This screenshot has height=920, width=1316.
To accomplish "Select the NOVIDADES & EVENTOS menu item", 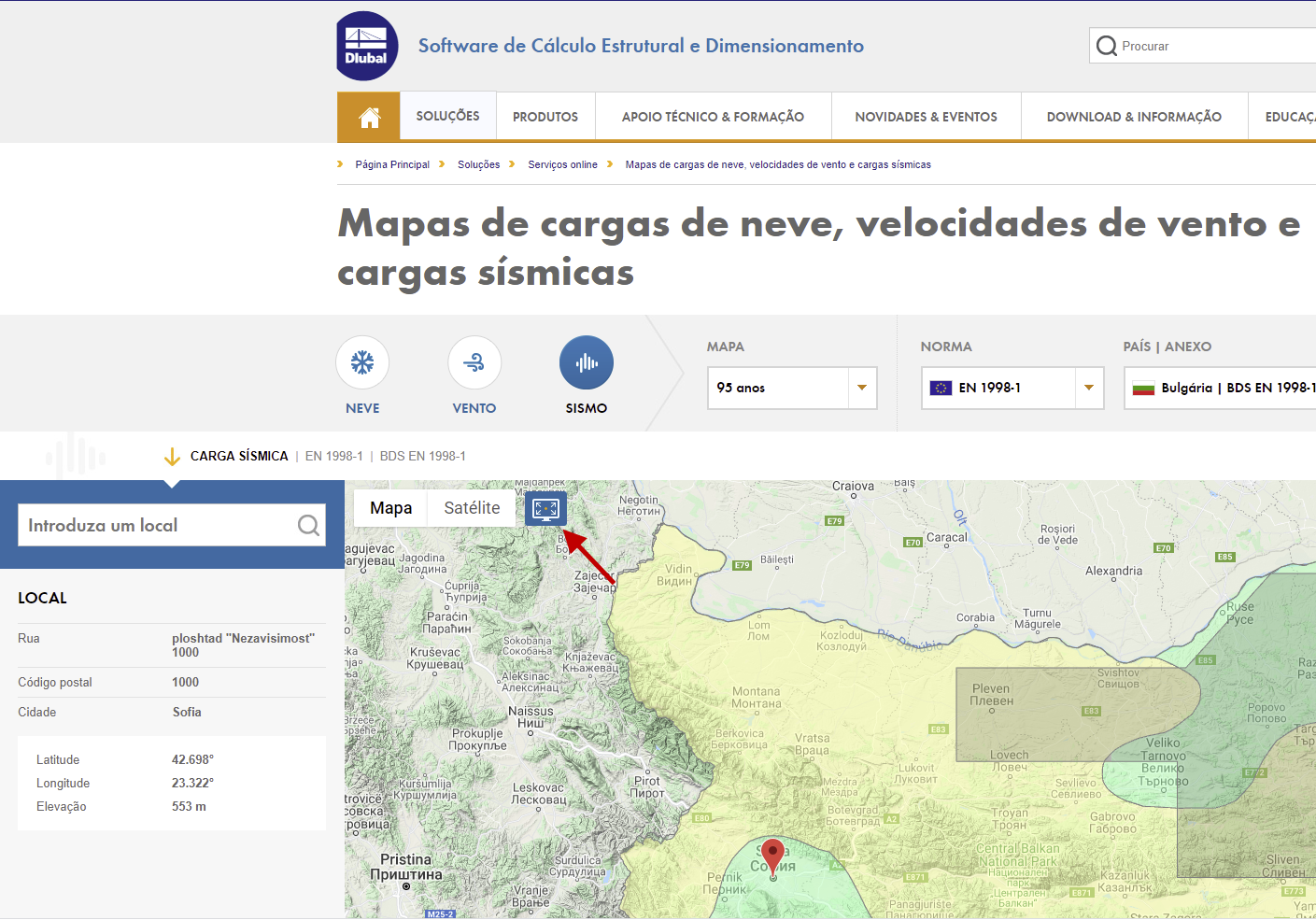I will tap(926, 116).
